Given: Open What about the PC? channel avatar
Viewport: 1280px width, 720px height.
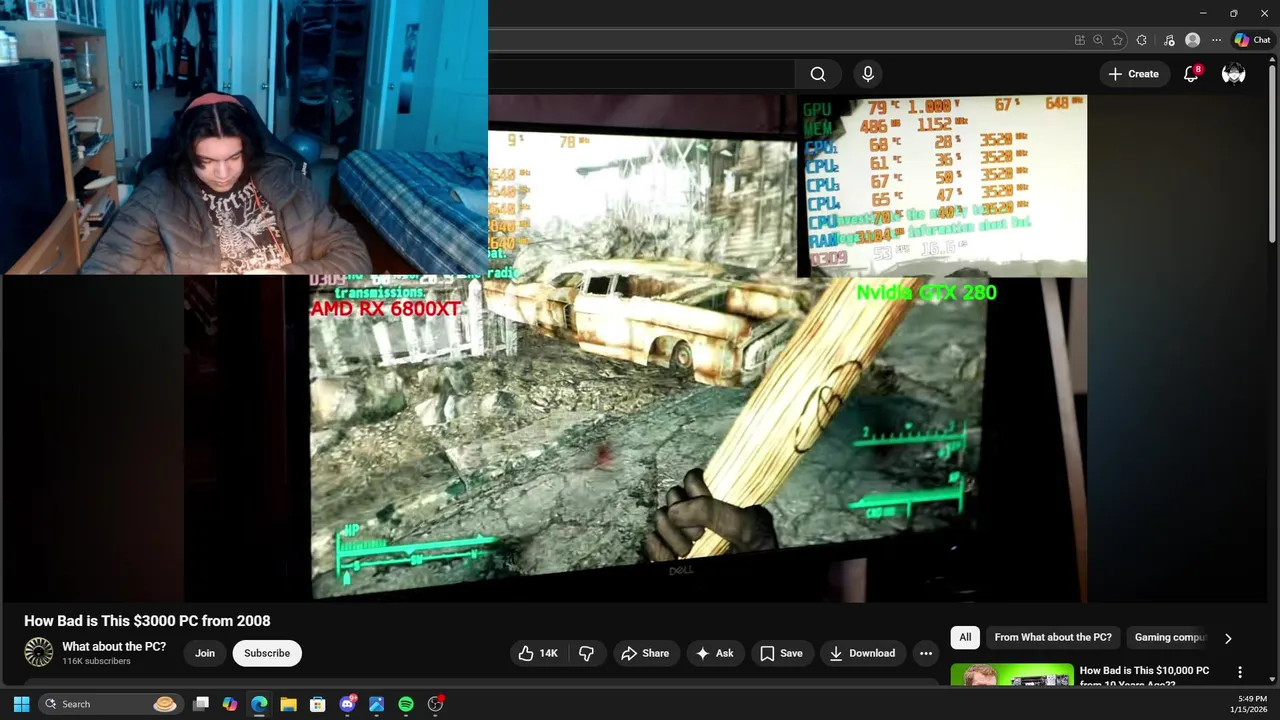Looking at the screenshot, I should [38, 652].
